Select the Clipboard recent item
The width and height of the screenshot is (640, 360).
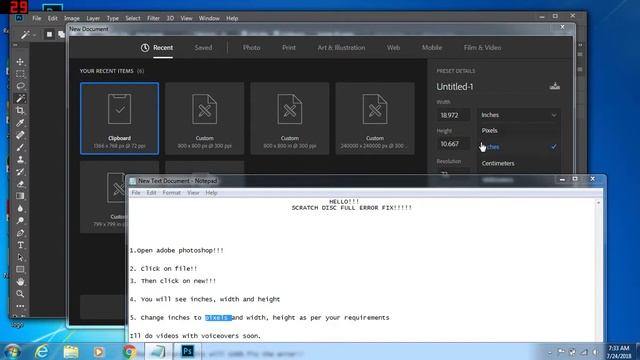pos(120,118)
